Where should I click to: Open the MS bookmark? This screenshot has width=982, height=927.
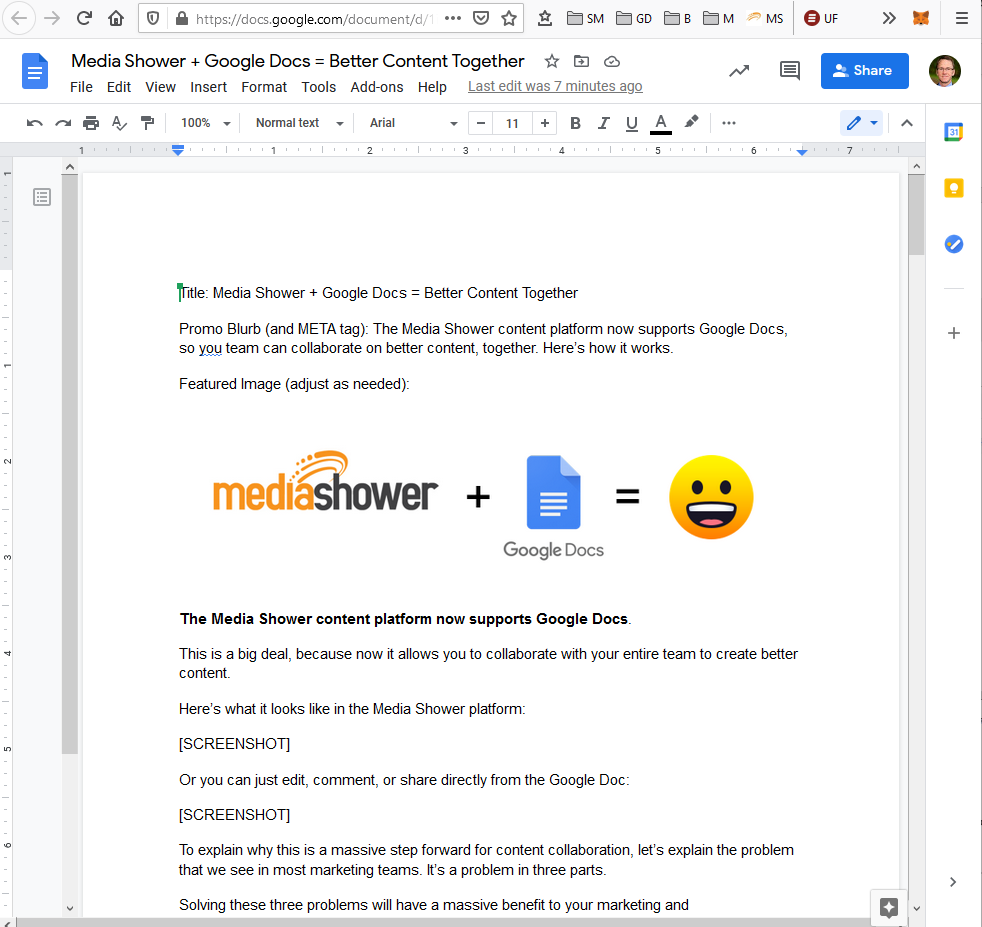765,18
